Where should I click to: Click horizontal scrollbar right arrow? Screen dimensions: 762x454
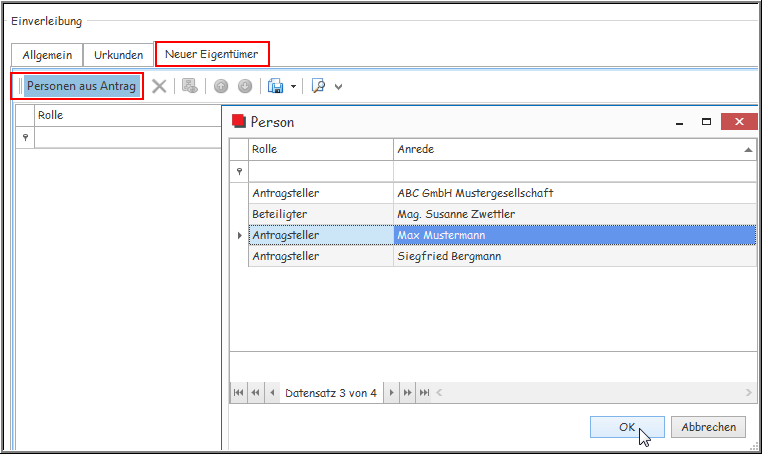(x=748, y=392)
